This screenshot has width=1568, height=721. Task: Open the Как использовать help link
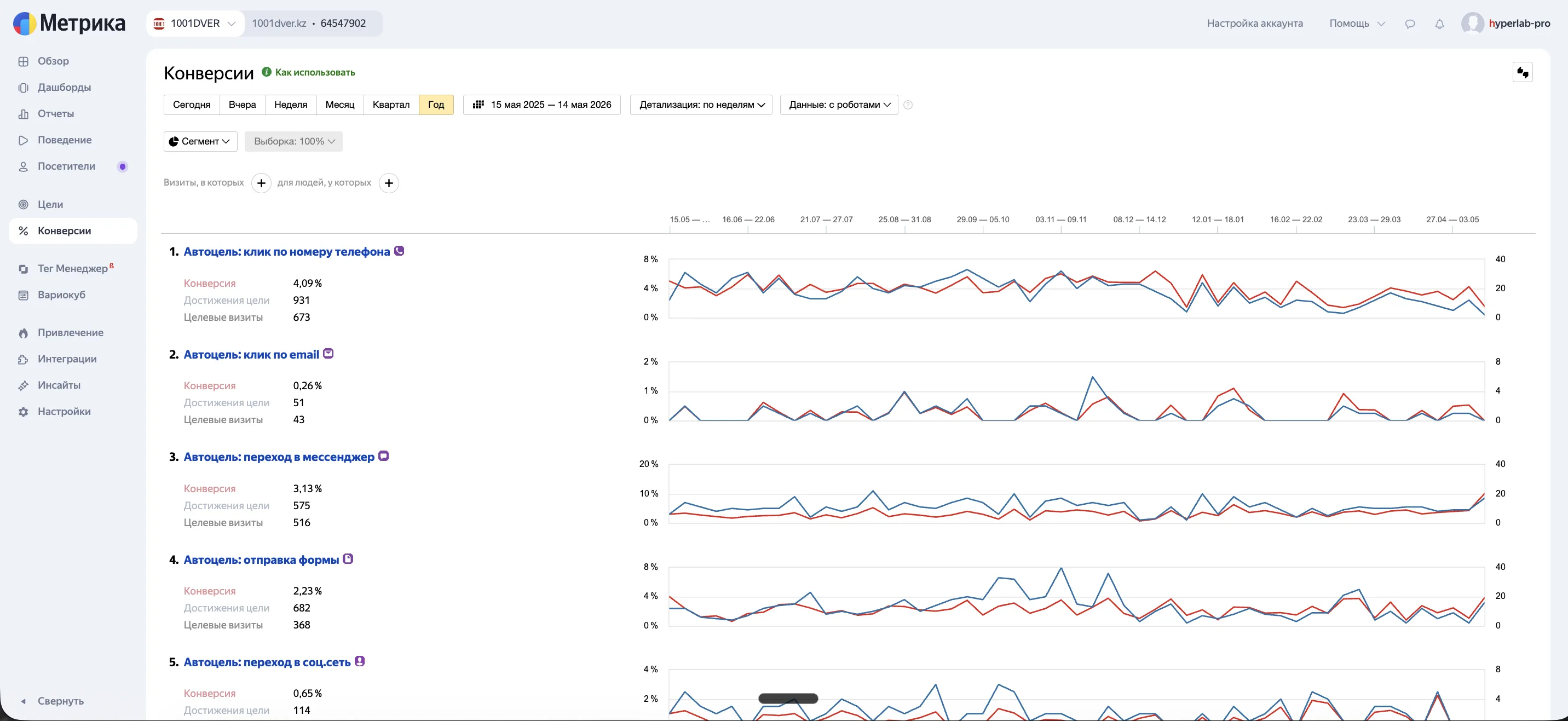pos(315,72)
